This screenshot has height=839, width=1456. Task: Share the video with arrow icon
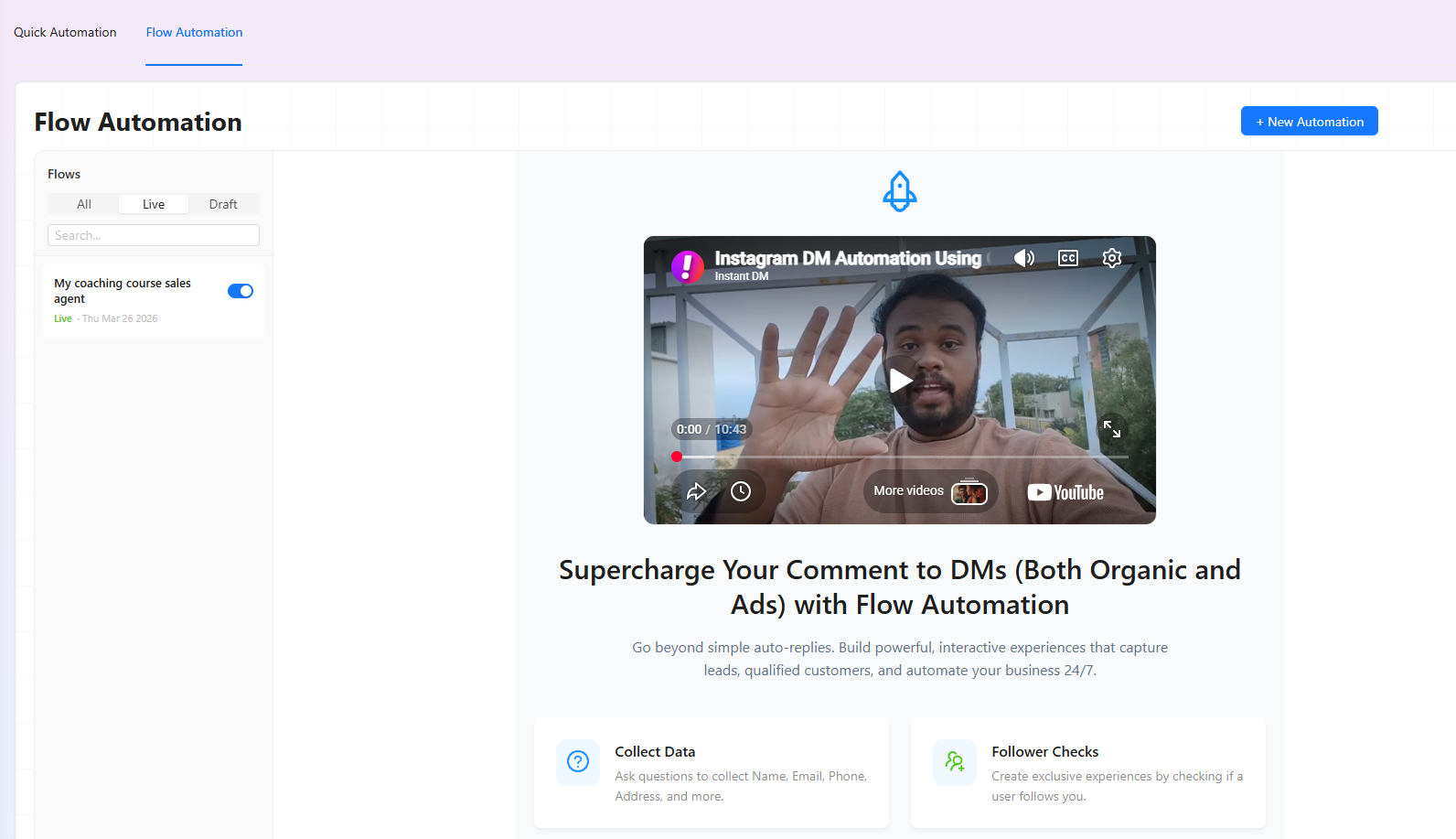[x=697, y=491]
